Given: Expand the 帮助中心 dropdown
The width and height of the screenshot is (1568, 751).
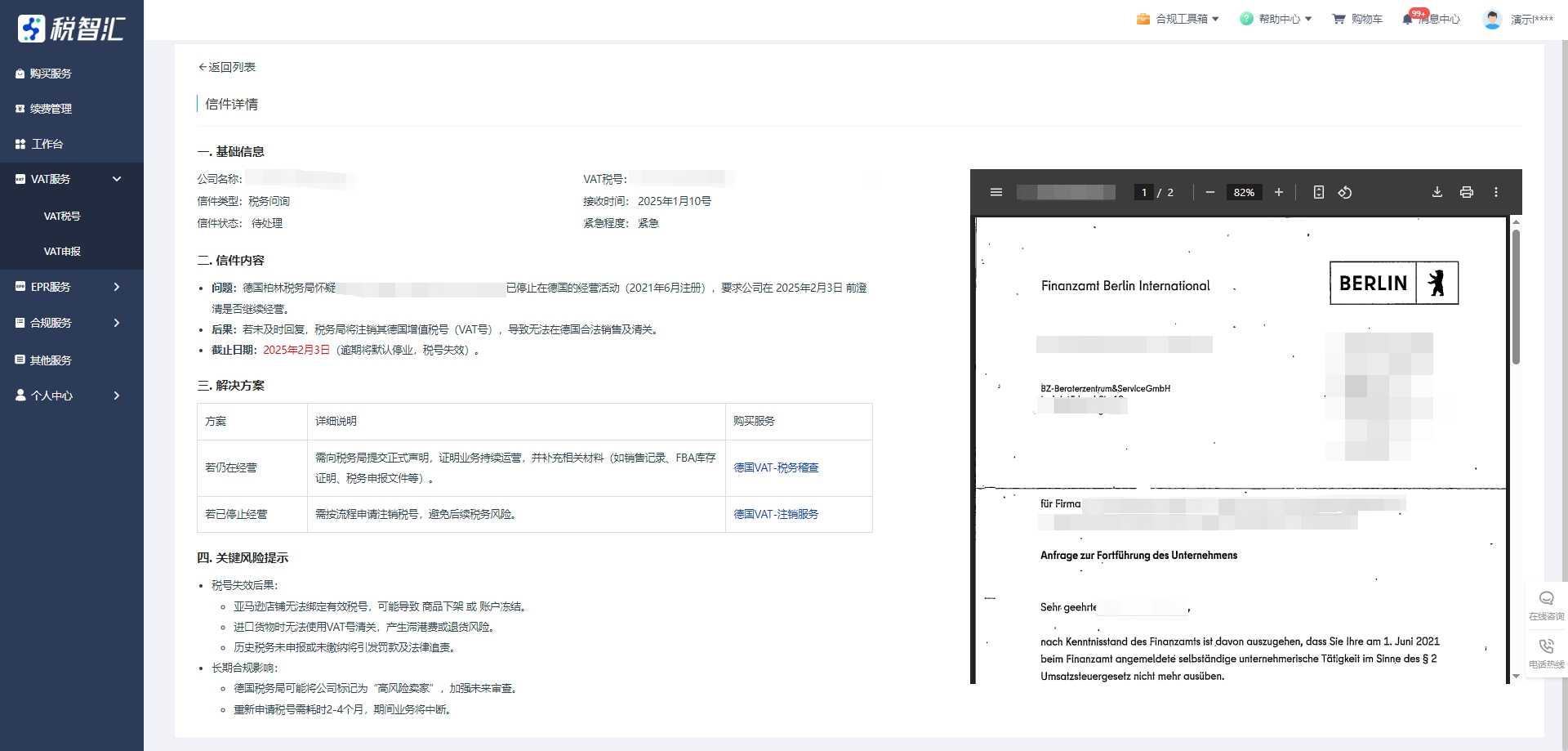Looking at the screenshot, I should pos(1276,19).
